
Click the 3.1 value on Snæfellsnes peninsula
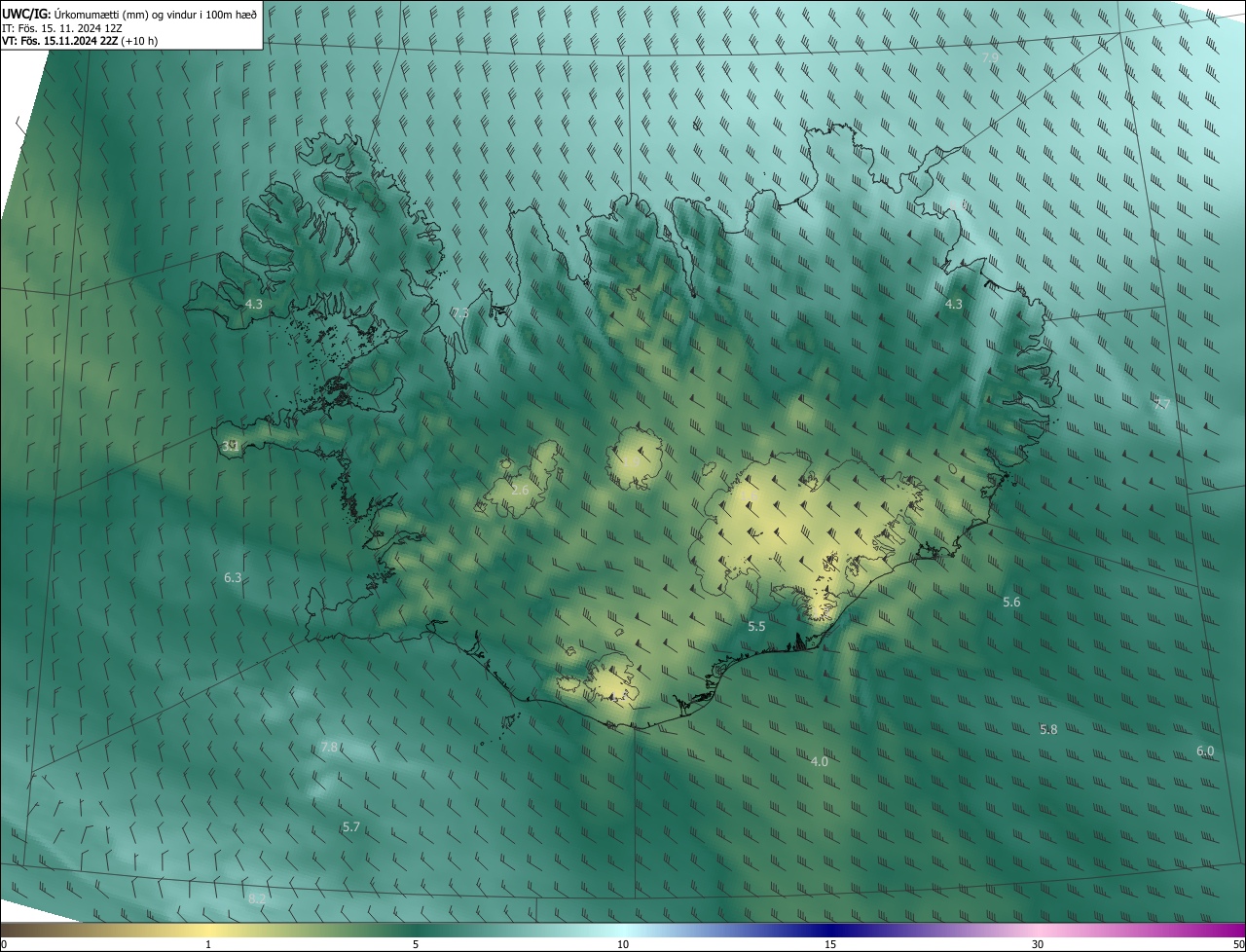coord(231,446)
